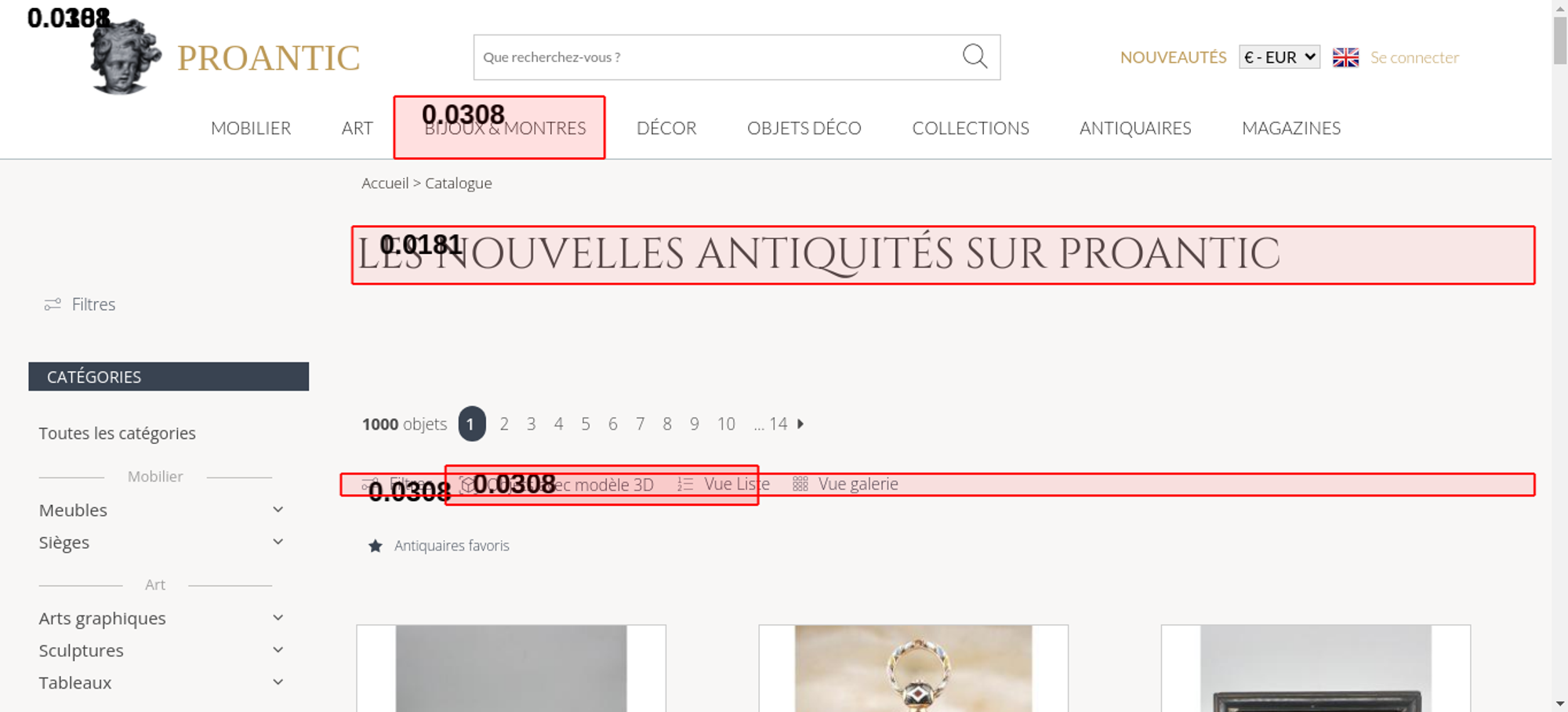Switch to Vue Liste view
The image size is (1568, 712).
(724, 485)
